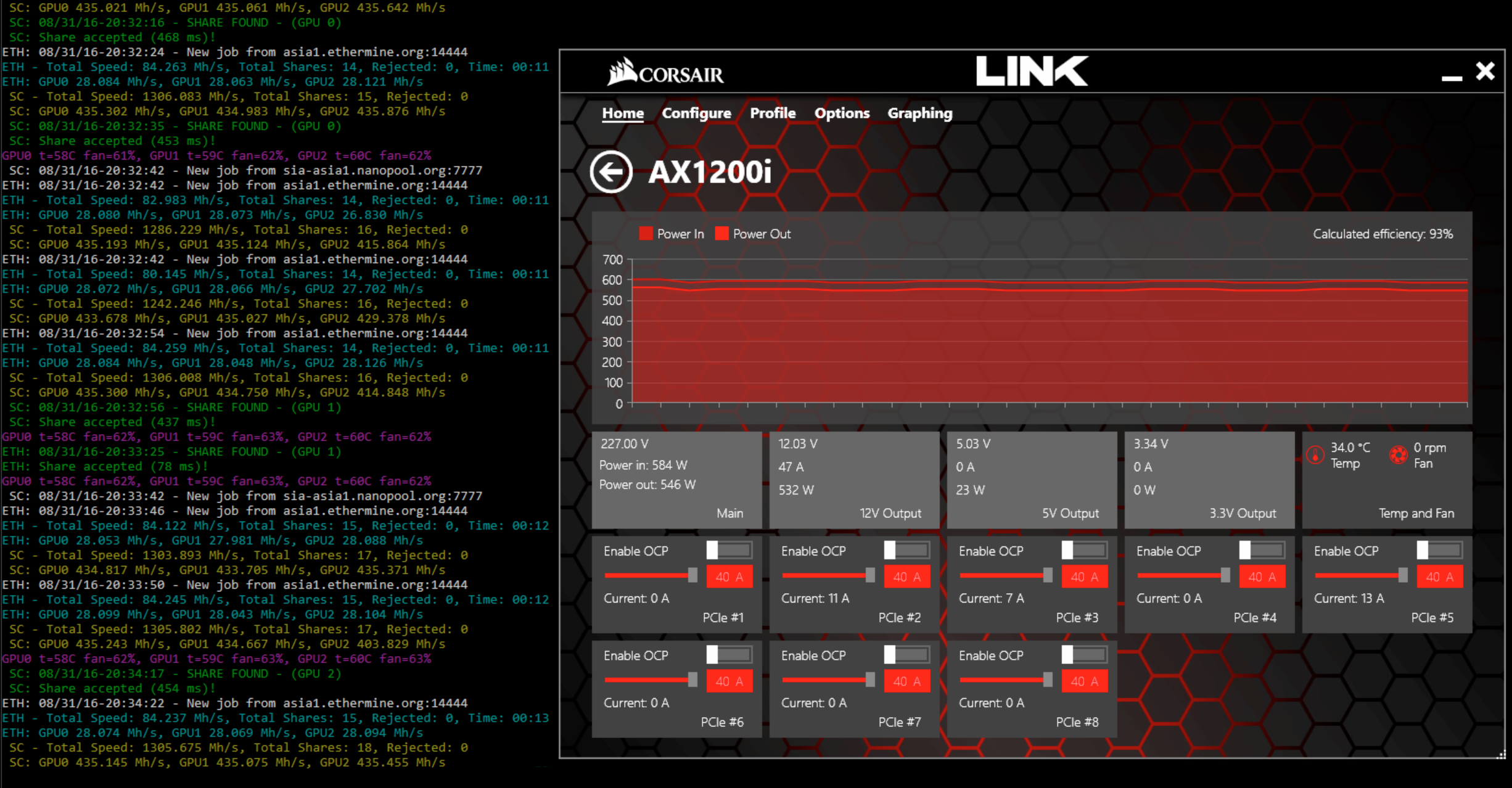Click the LINK logo in title bar
The image size is (1512, 788).
(1032, 71)
